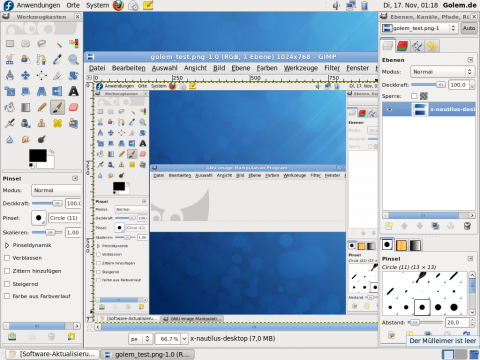Launch Firefox from the top panel
The width and height of the screenshot is (480, 360).
click(x=118, y=5)
